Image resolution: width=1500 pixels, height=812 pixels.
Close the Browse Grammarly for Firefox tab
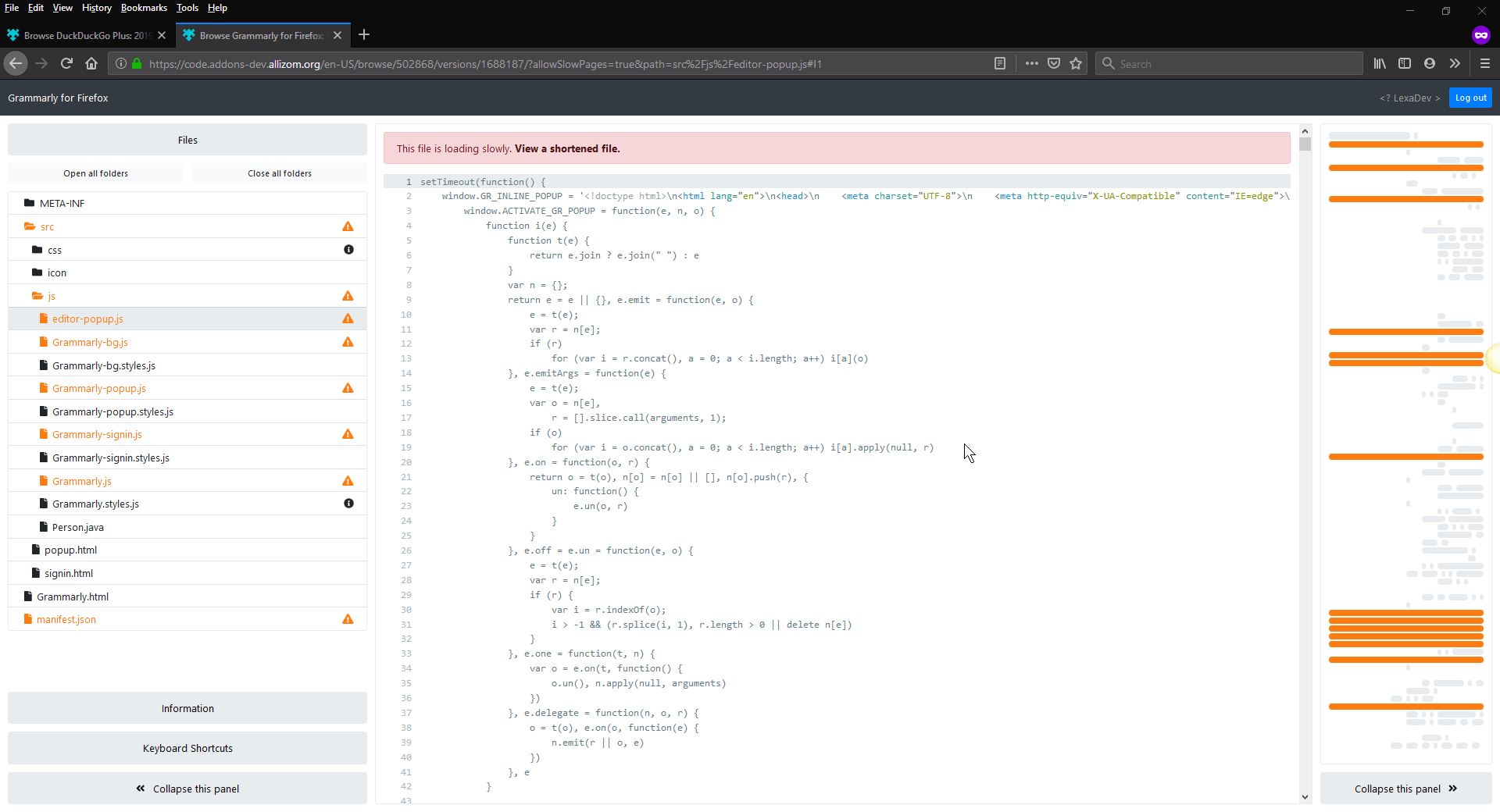click(337, 35)
